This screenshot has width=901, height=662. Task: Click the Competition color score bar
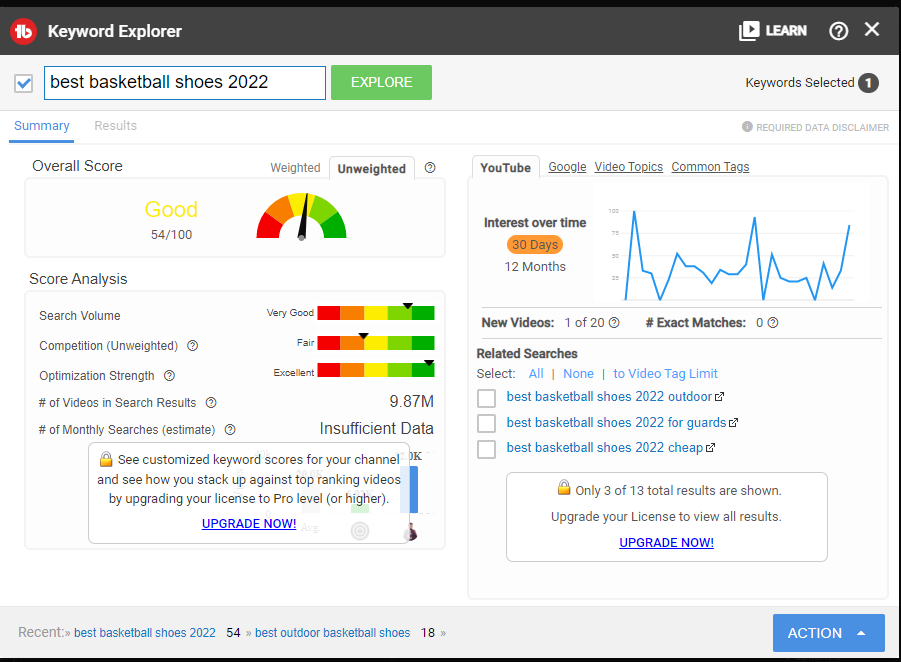pos(376,342)
